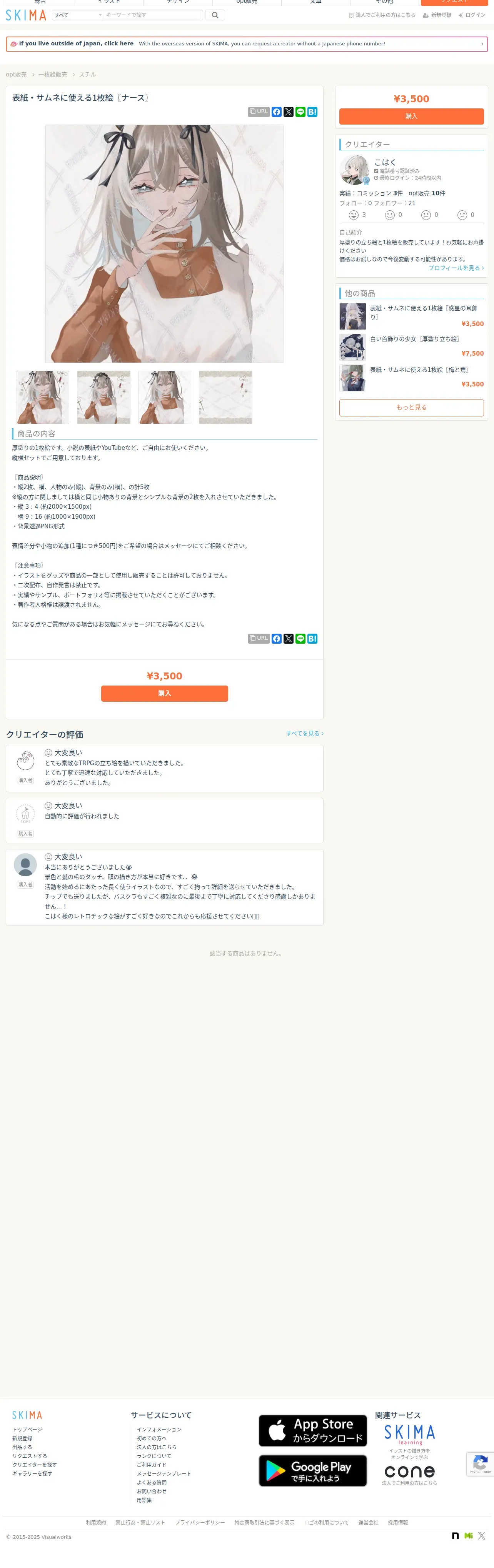Open X social icon in footer
Image resolution: width=494 pixels, height=1568 pixels.
click(x=481, y=1536)
